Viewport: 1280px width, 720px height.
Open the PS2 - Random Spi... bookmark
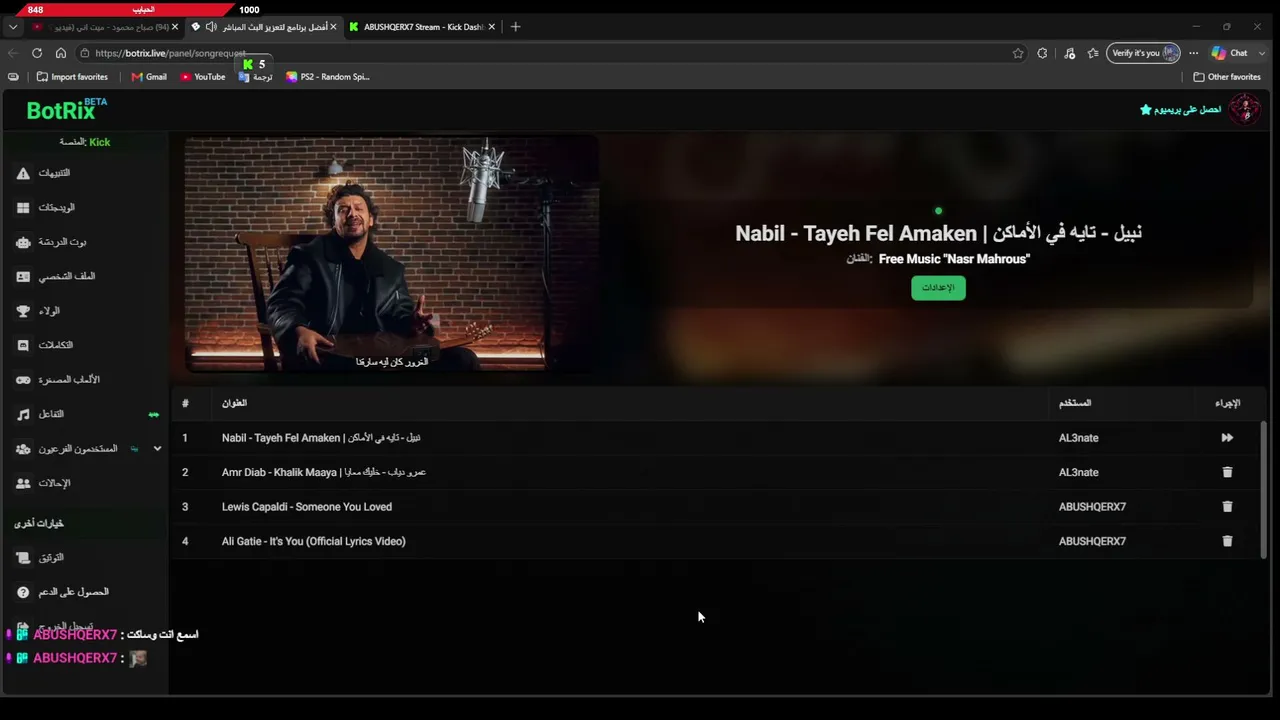coord(328,77)
